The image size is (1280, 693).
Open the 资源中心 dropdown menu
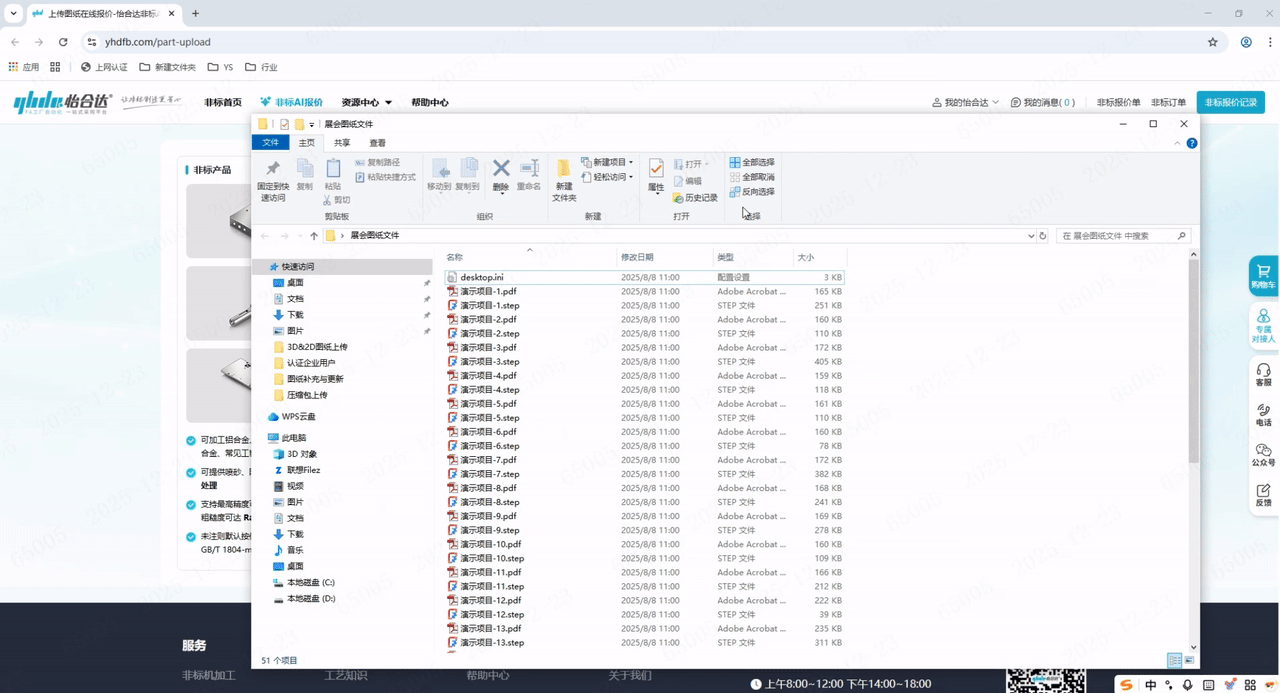[x=366, y=103]
